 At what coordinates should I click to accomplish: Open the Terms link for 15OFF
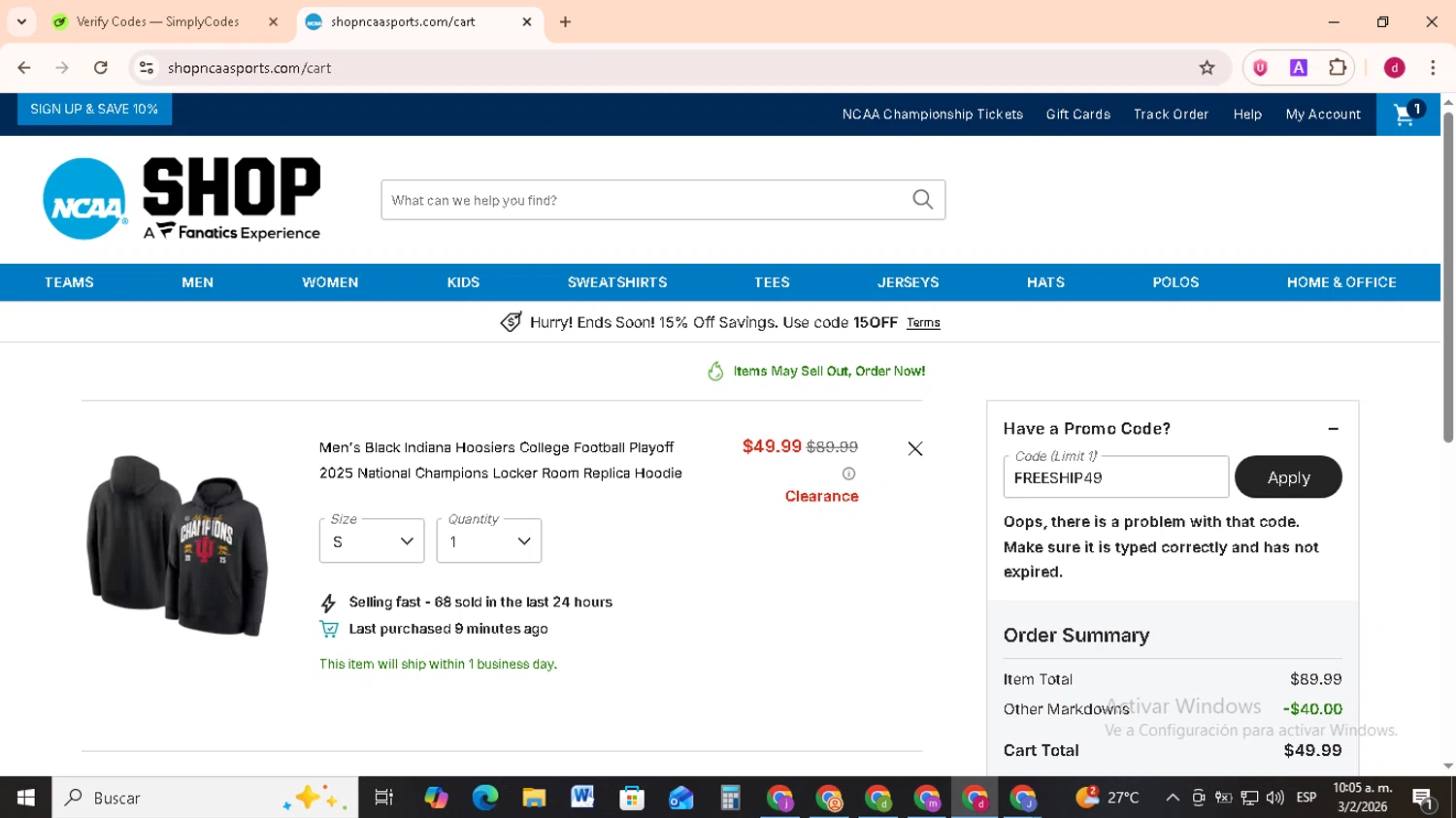[923, 323]
